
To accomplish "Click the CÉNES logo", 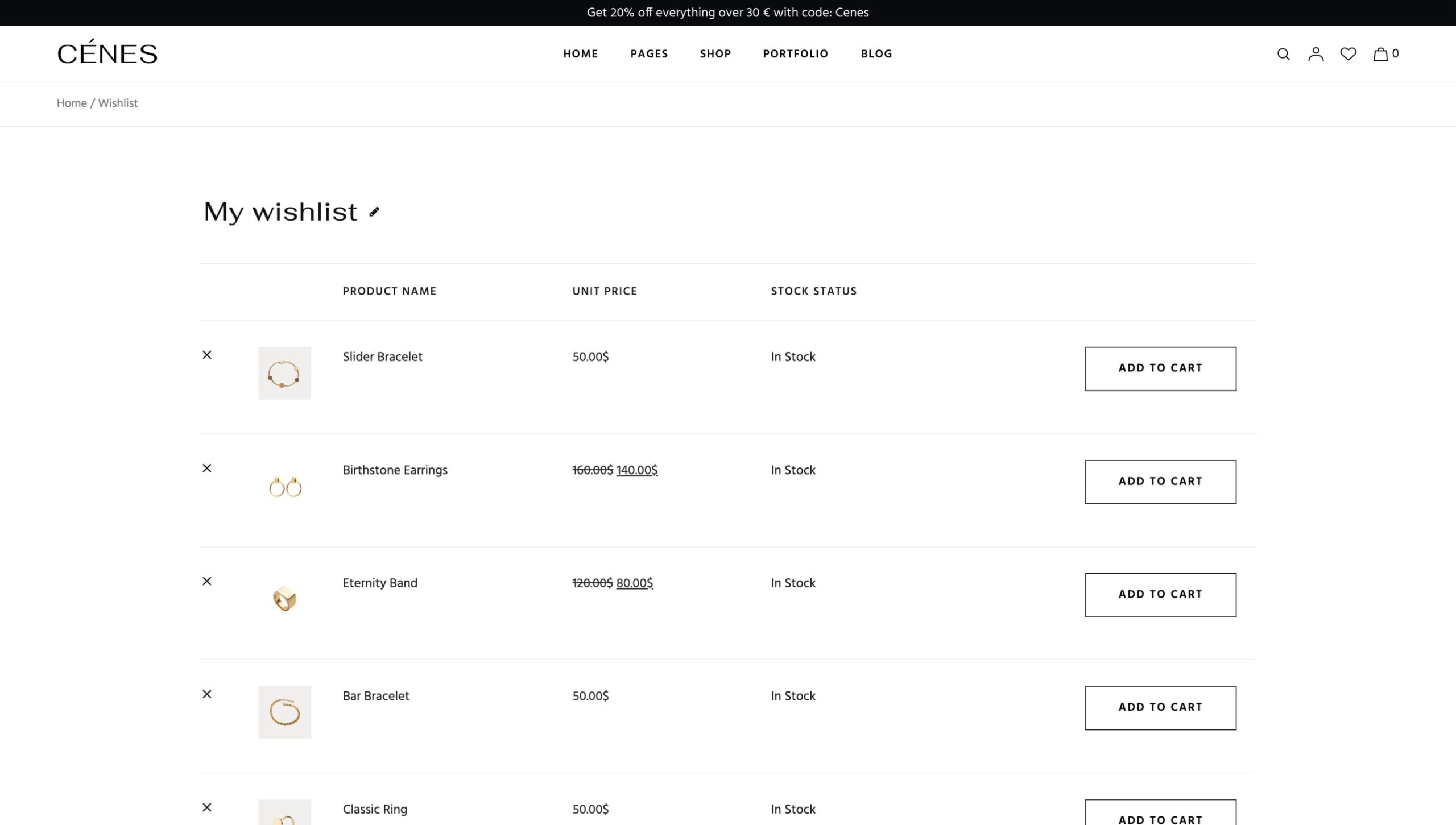I will [107, 53].
